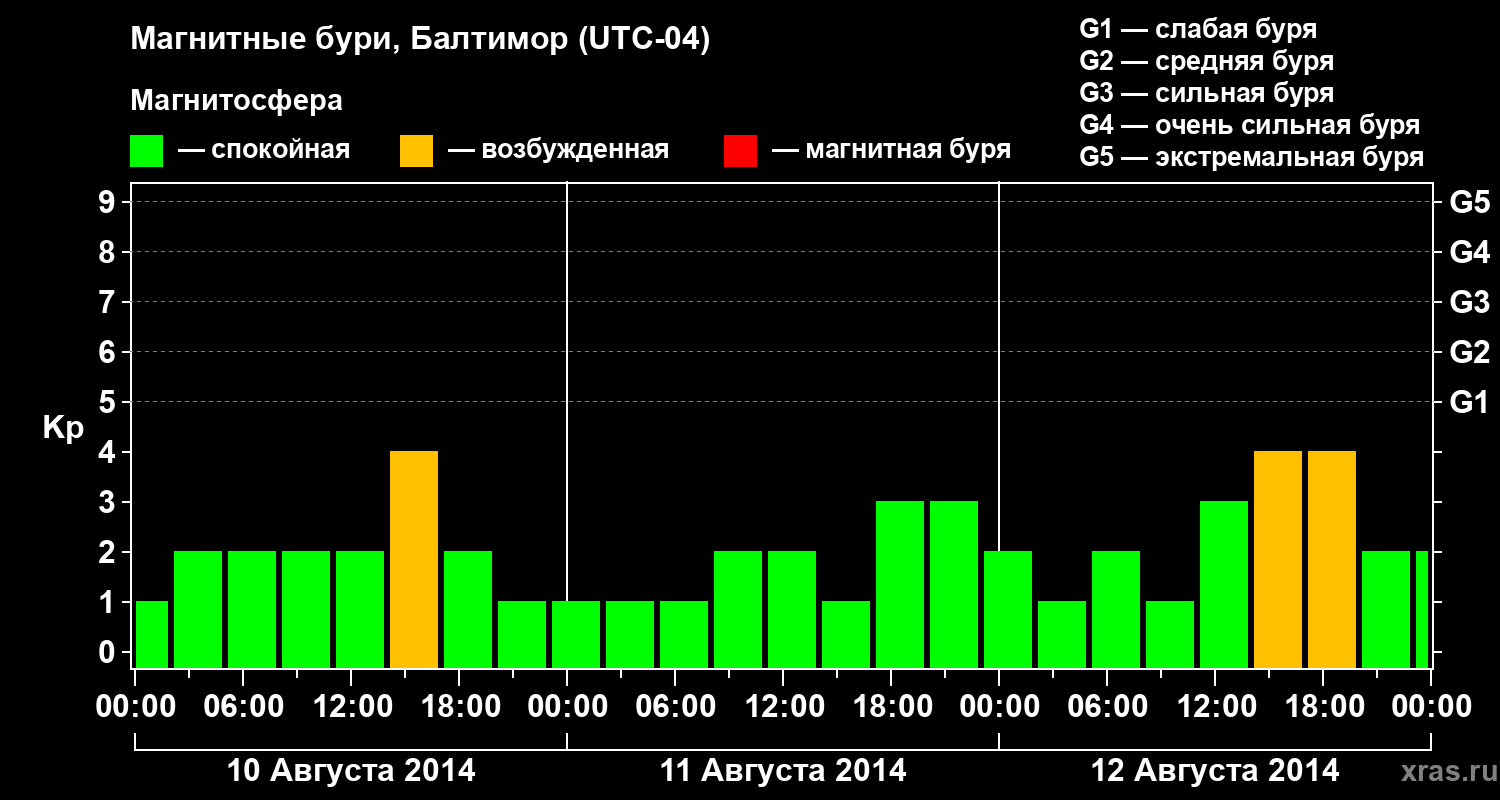The image size is (1500, 800).
Task: Click the '12 Августа 2014' date label
Action: coord(1215,771)
